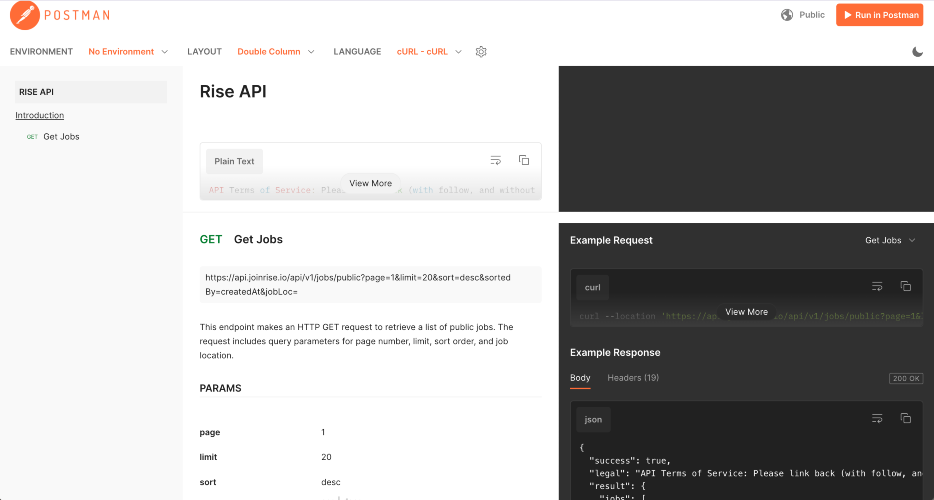Switch to the Headers (19) tab
Viewport: 934px width, 500px height.
click(633, 378)
